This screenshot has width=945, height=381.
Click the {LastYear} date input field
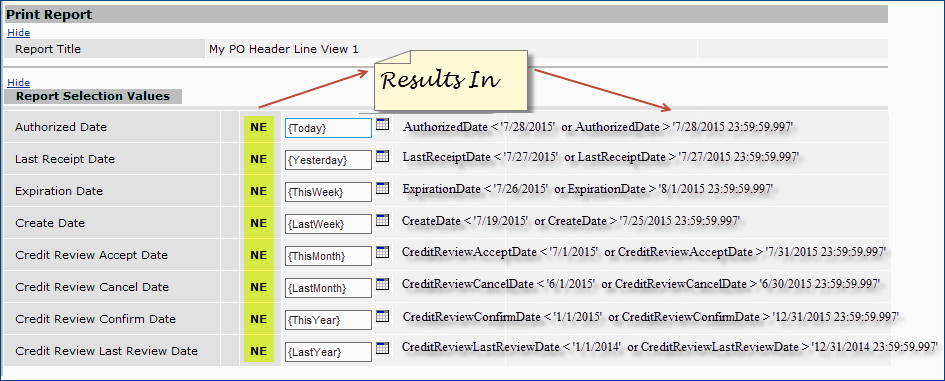point(328,351)
